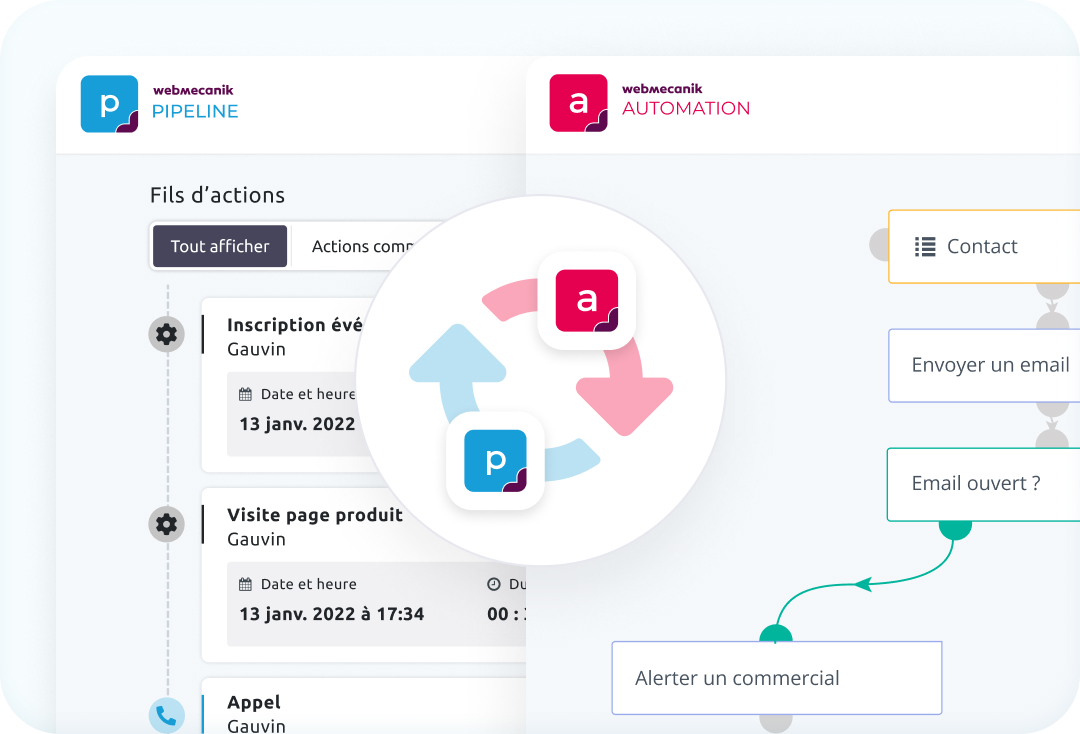1080x734 pixels.
Task: Click the calendar icon in Visite page produit card
Action: pos(246,584)
